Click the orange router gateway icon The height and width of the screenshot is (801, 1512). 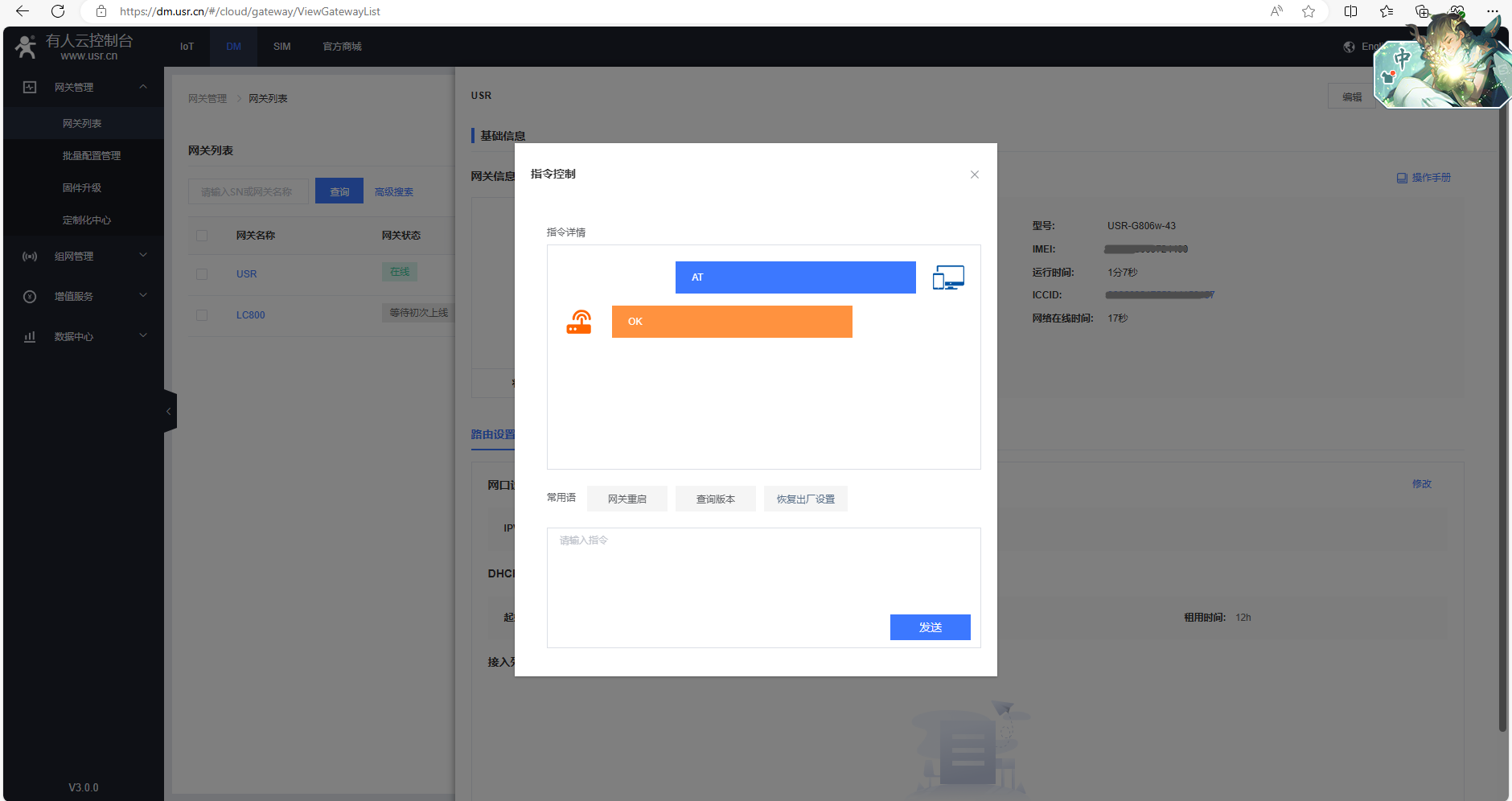pos(579,322)
